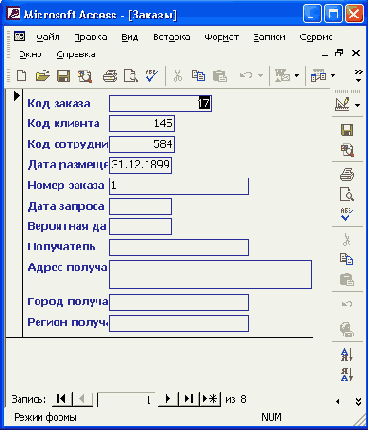Click the Получатель field
Screen dimensions: 368x430
tap(179, 247)
